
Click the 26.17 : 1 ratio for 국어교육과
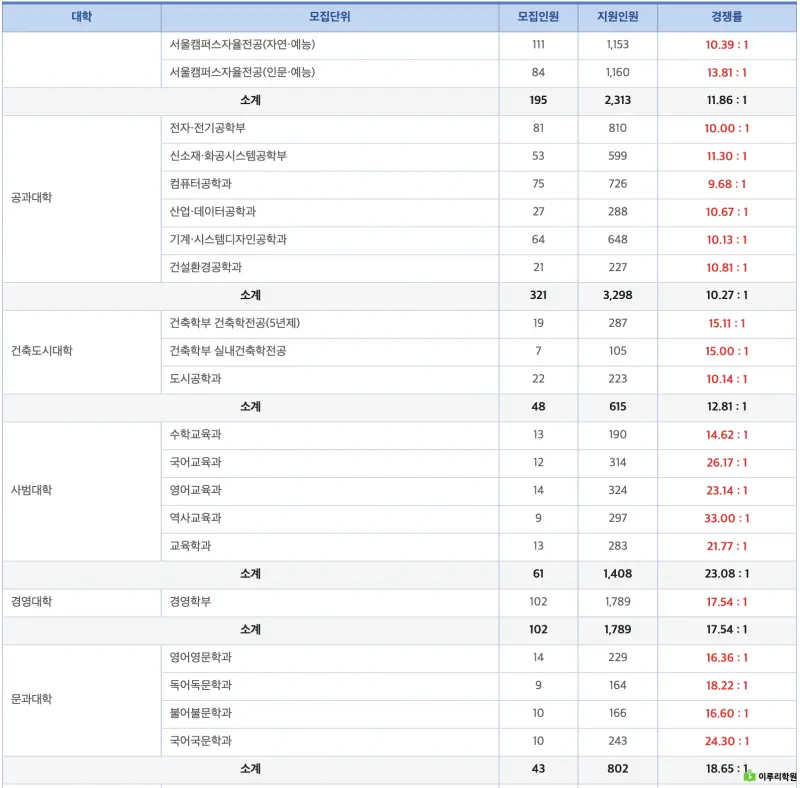click(727, 463)
